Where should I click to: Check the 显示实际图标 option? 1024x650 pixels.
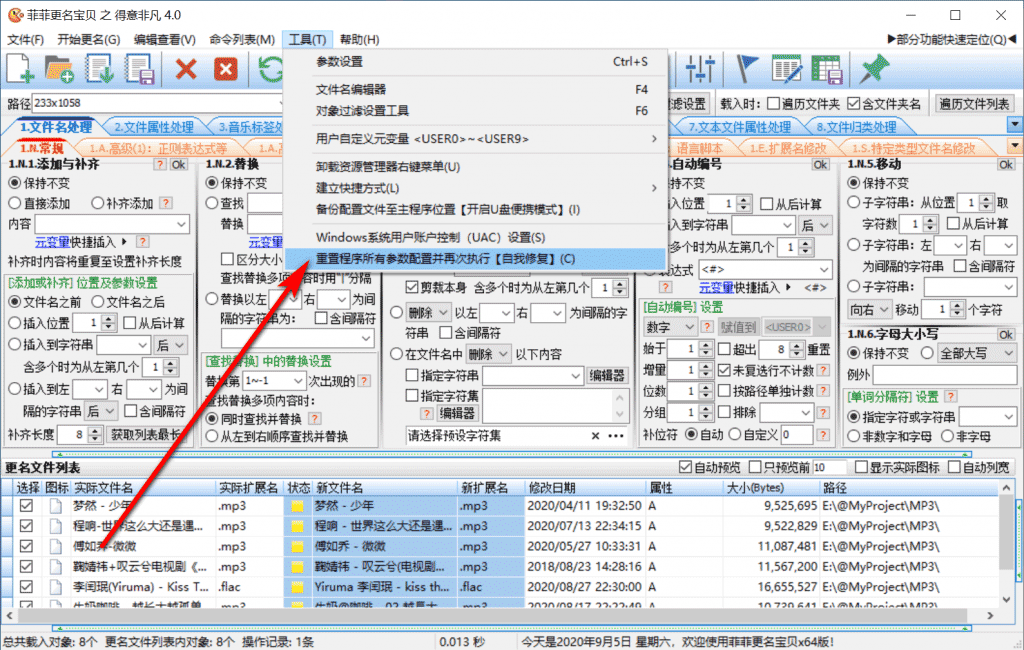click(x=861, y=467)
